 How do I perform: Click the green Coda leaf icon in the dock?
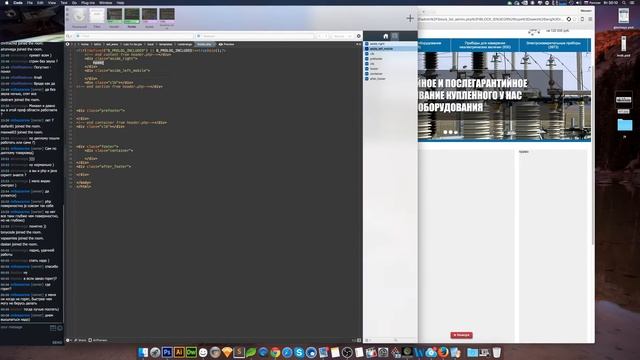tap(251, 352)
